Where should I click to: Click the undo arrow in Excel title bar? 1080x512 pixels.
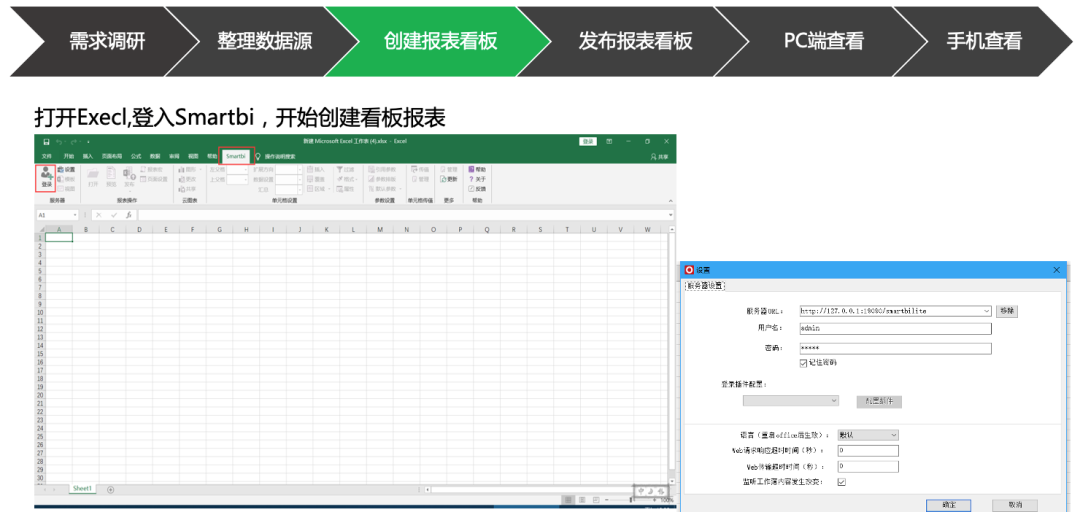click(x=59, y=142)
